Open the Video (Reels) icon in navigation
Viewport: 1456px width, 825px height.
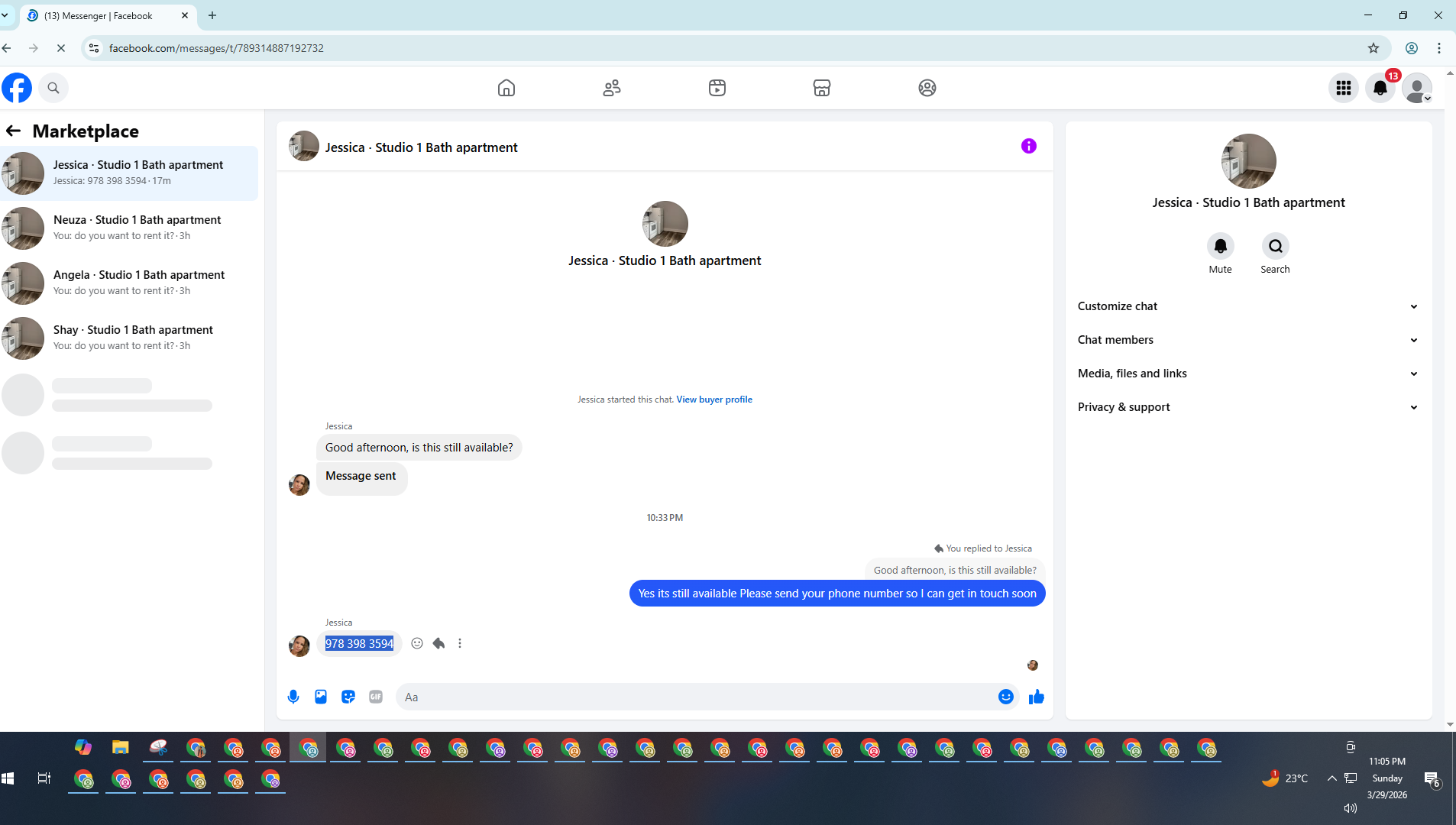717,88
